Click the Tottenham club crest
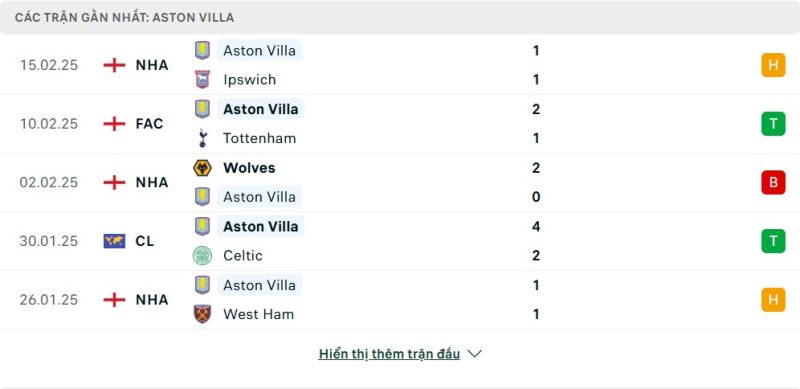Viewport: 800px width, 389px height. 203,138
